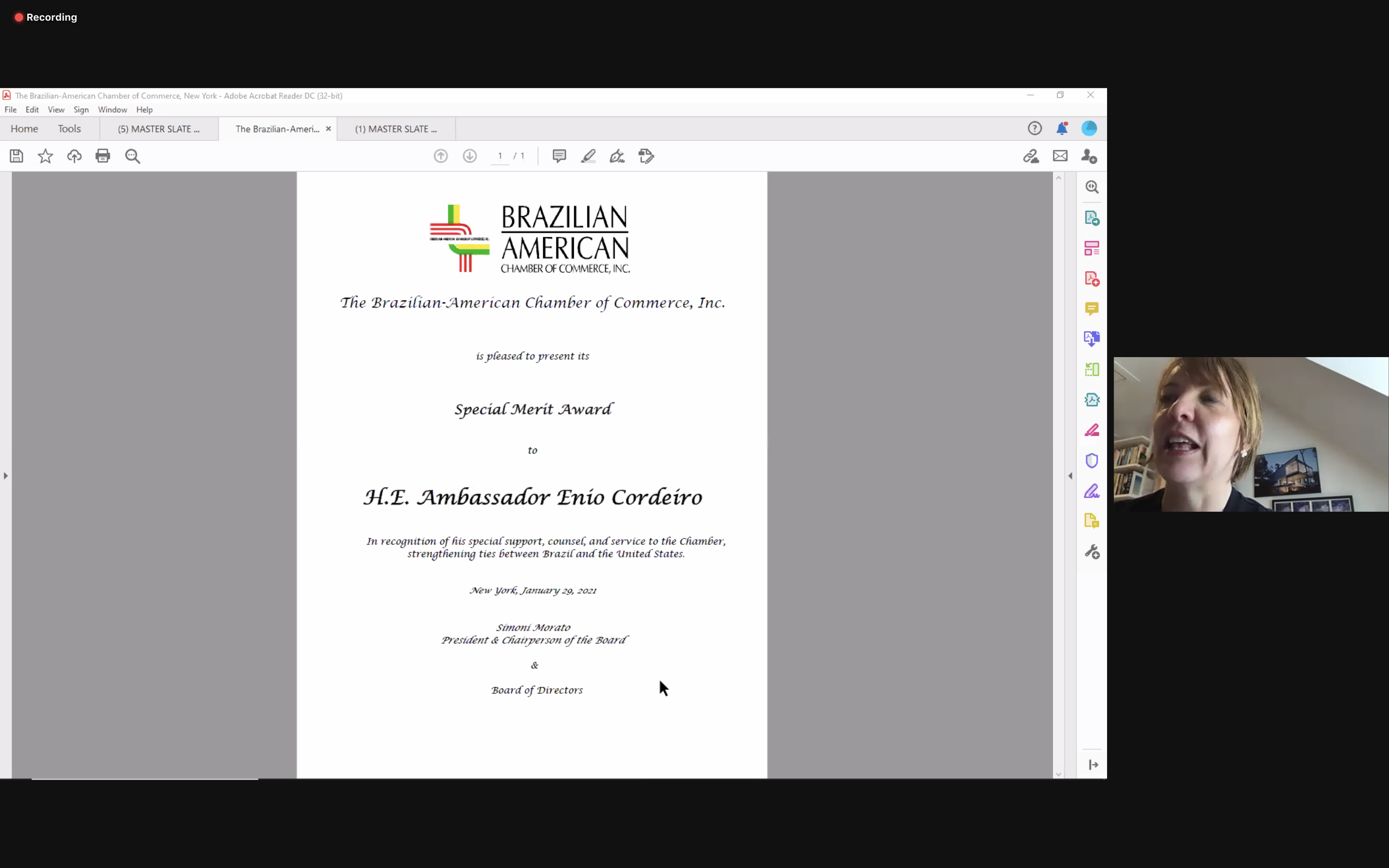Screen dimensions: 1389x868
Task: Click the Save file icon
Action: [x=17, y=156]
